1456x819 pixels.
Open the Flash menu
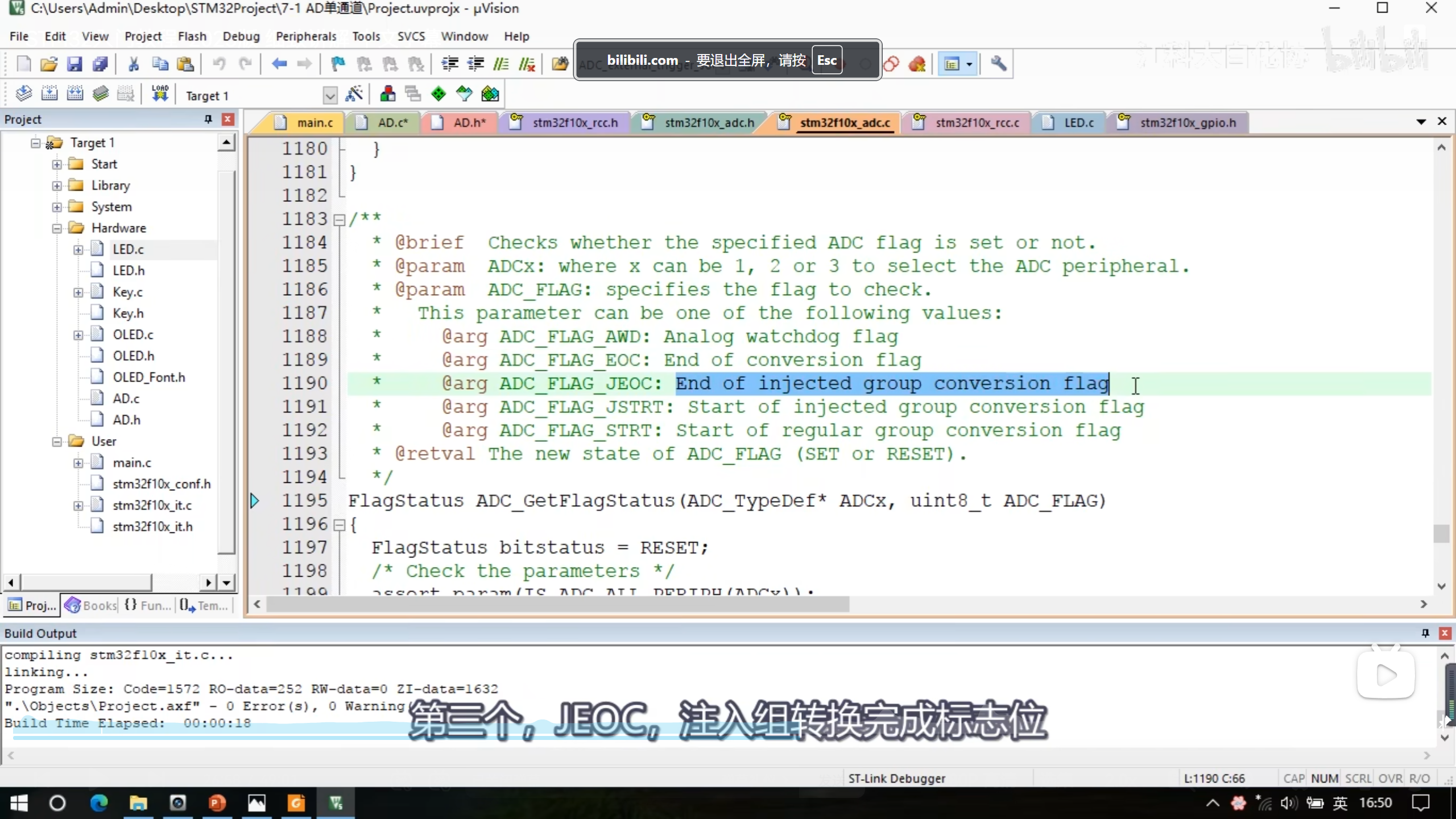pos(192,36)
